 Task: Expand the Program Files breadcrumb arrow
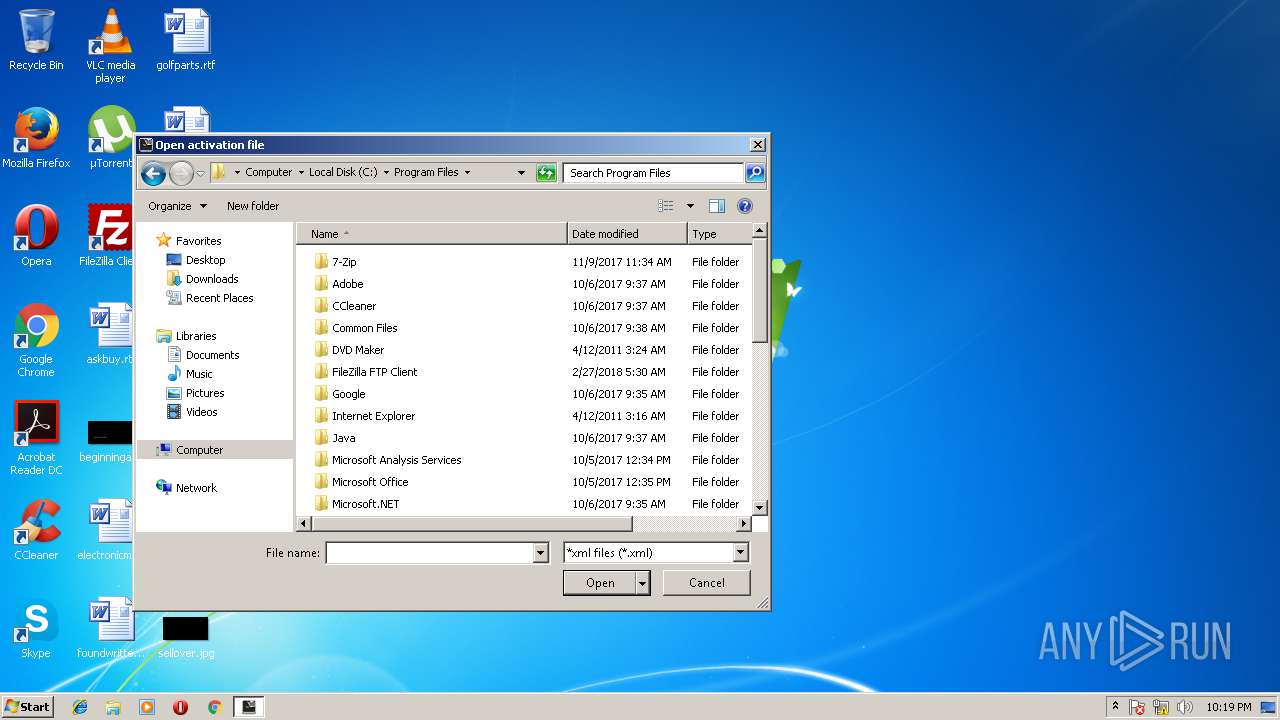pyautogui.click(x=467, y=173)
